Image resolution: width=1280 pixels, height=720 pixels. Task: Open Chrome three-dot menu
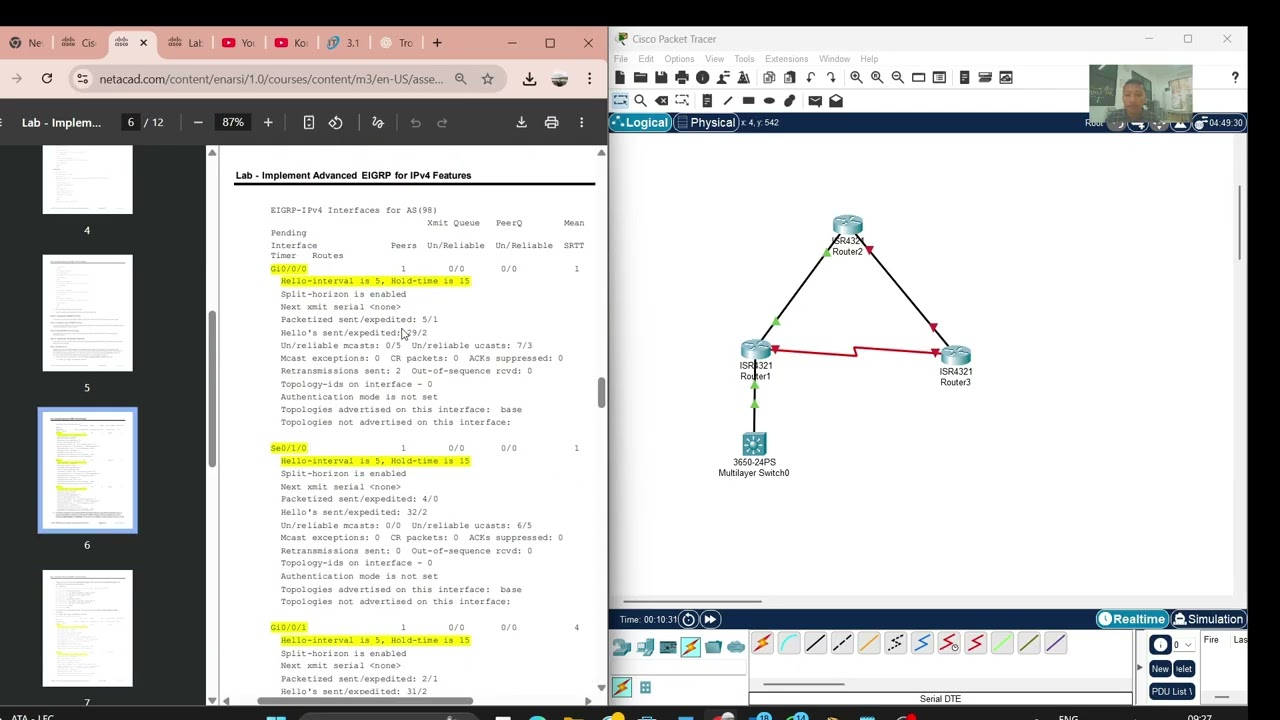[x=589, y=79]
